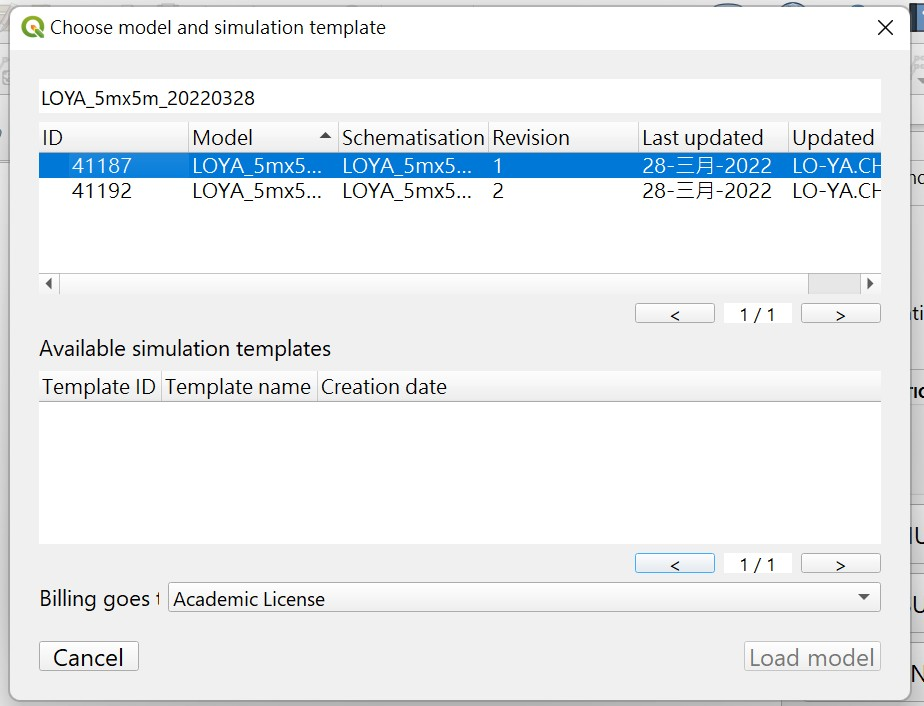Screen dimensions: 924x706
Task: Expand the Academic License combo box
Action: click(862, 597)
